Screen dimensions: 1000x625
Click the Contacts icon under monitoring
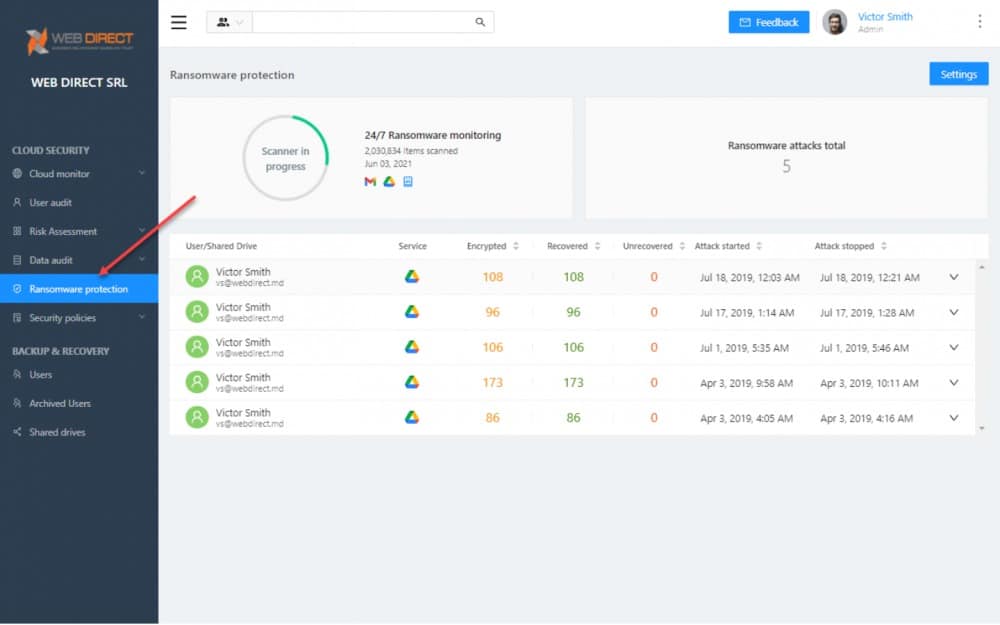coord(408,182)
